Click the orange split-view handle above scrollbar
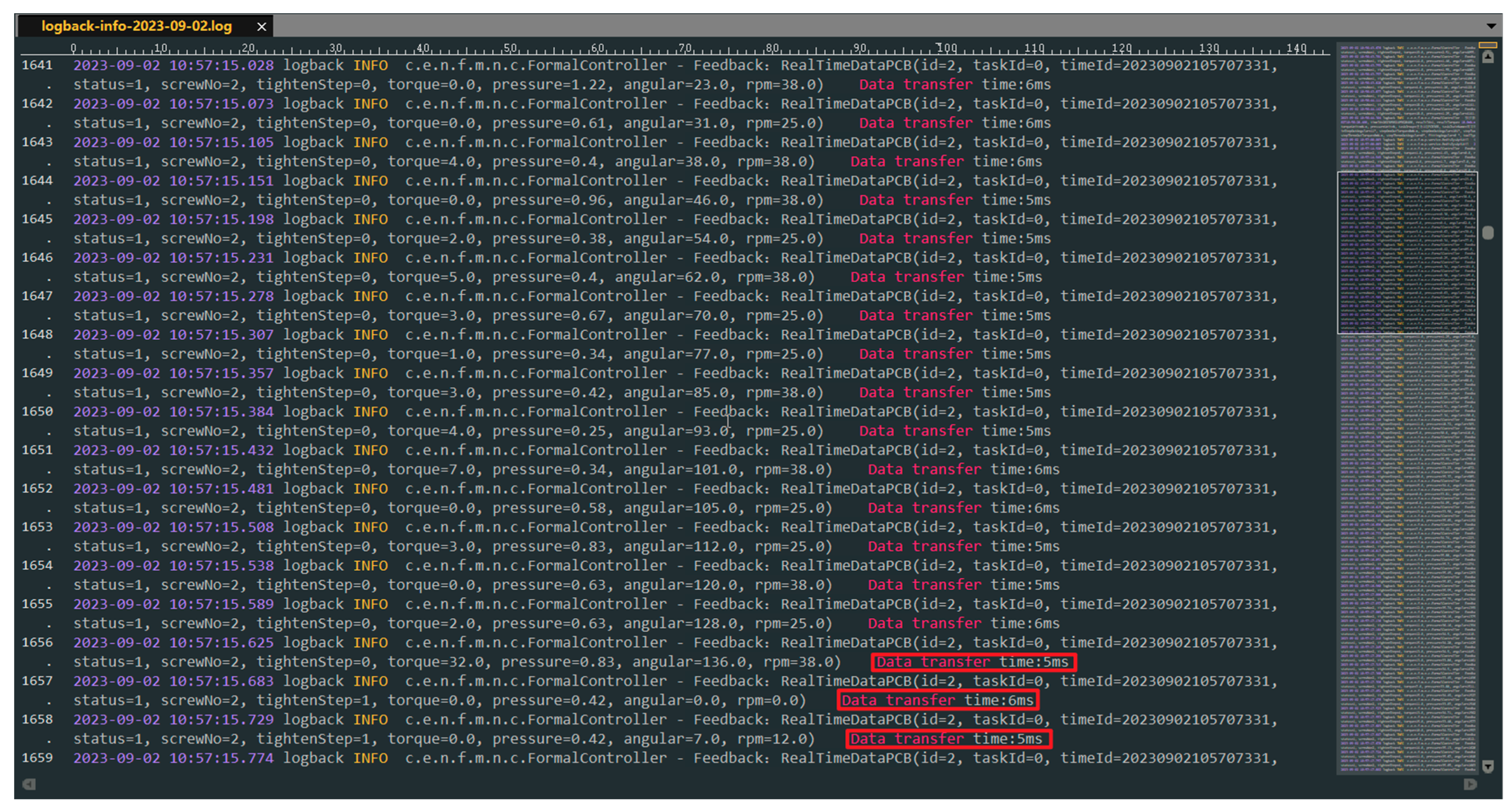 pos(1487,45)
